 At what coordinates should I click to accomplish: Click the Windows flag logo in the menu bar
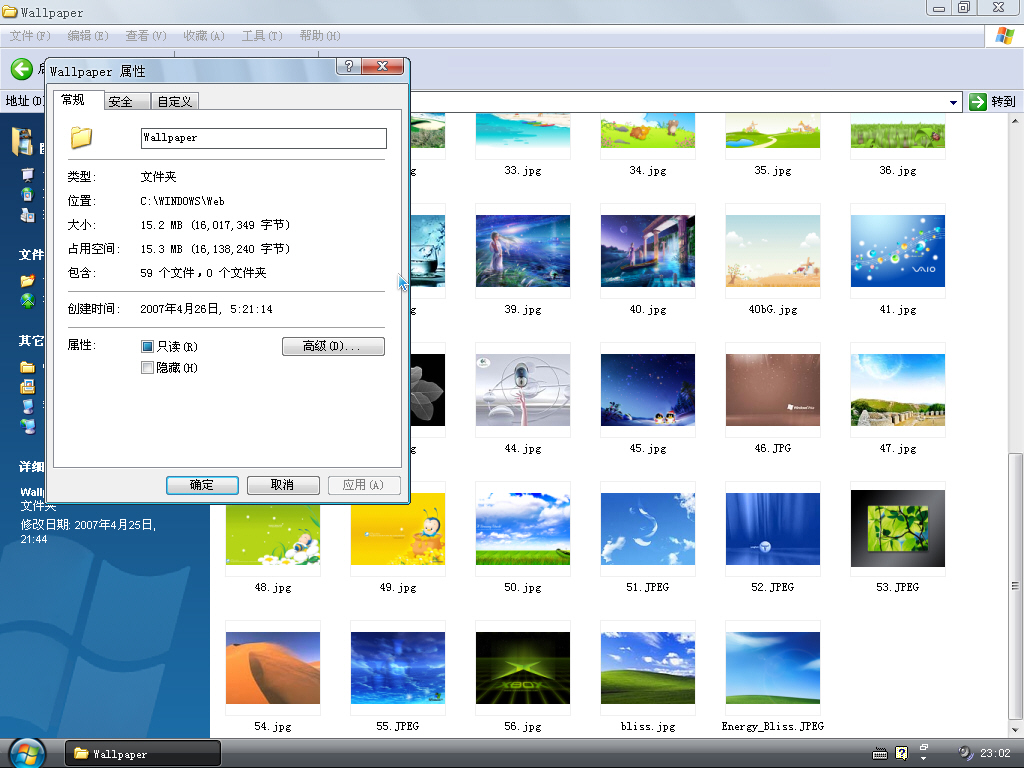(x=1004, y=36)
